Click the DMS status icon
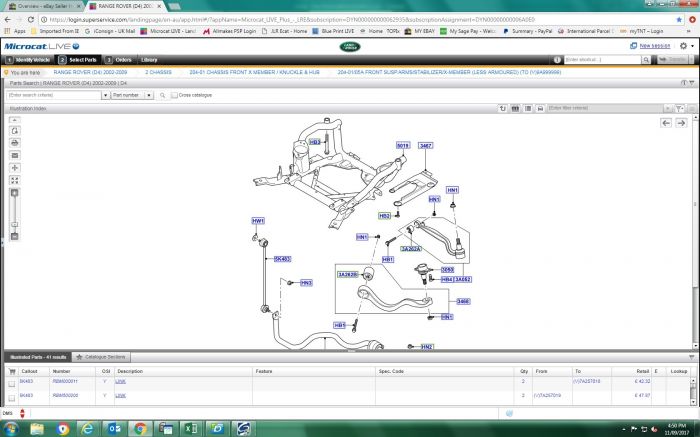Viewport: 700px width, 437px height. tap(22, 413)
